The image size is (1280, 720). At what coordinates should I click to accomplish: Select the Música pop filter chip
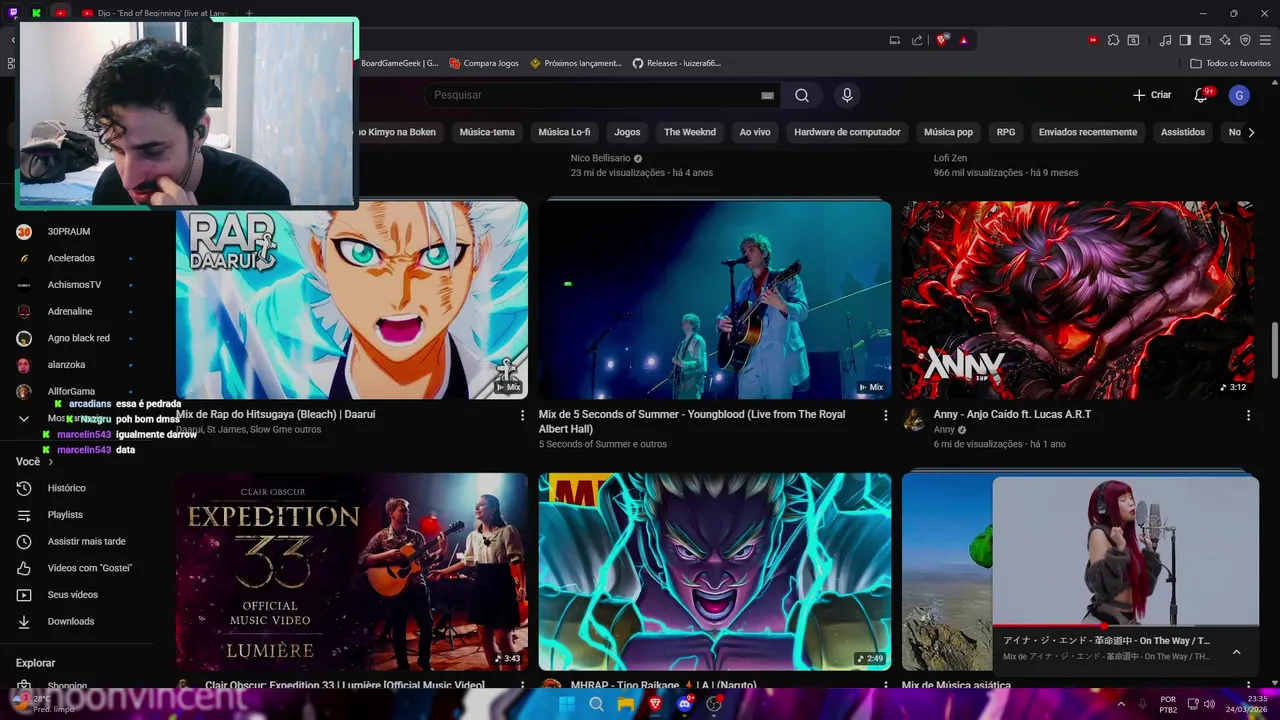coord(948,132)
